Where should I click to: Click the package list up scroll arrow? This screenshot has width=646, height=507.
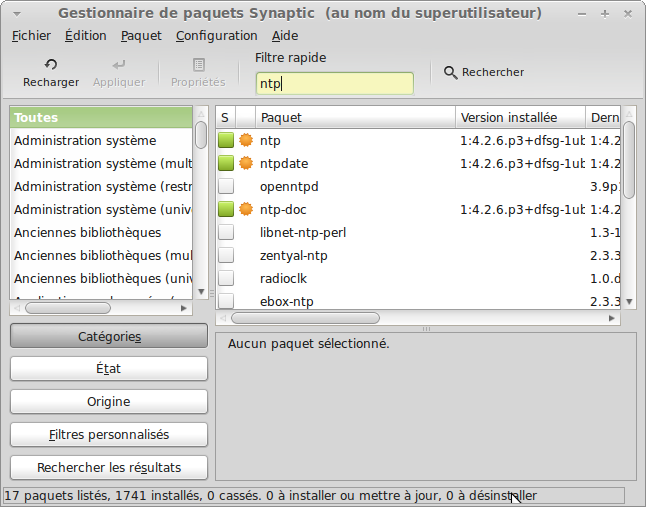629,114
